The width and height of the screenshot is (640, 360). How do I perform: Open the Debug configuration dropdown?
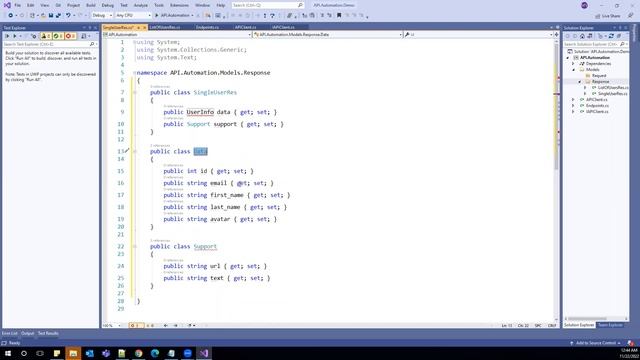click(x=102, y=15)
